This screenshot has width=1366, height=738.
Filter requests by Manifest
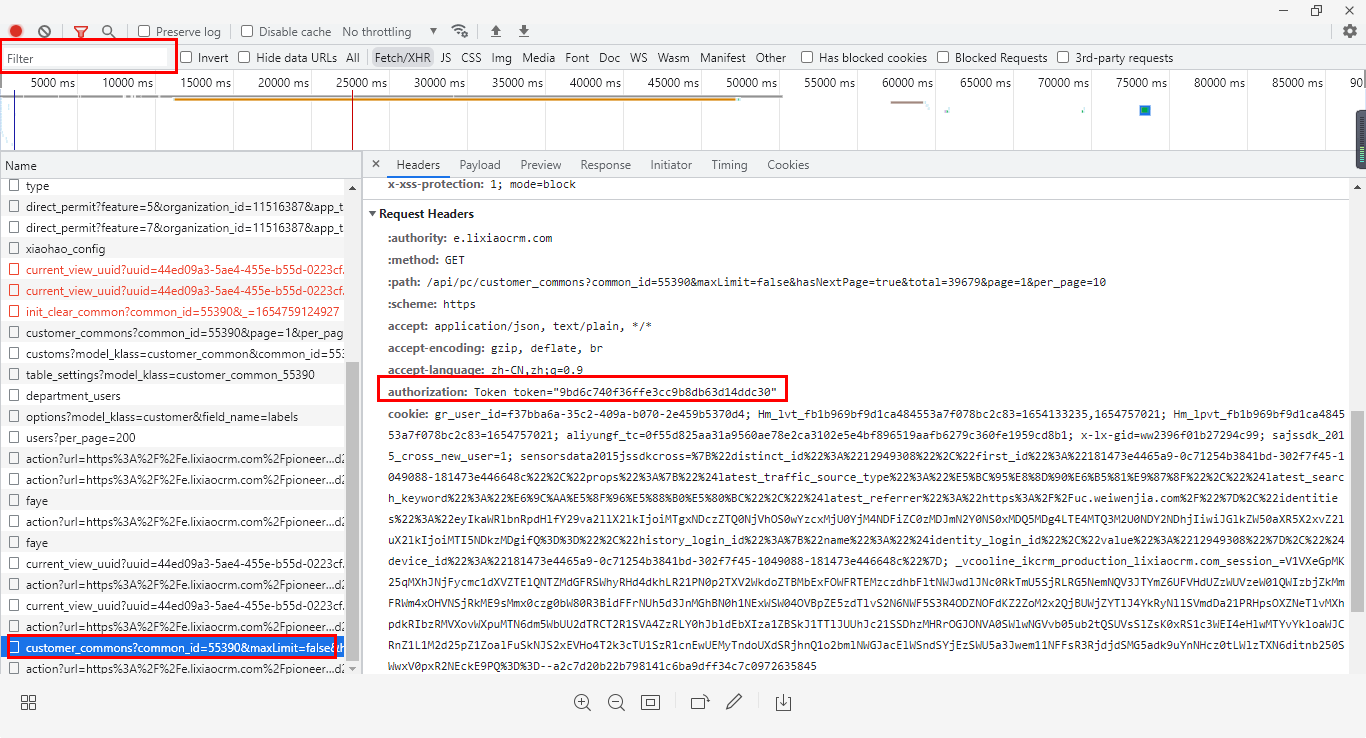click(x=723, y=58)
